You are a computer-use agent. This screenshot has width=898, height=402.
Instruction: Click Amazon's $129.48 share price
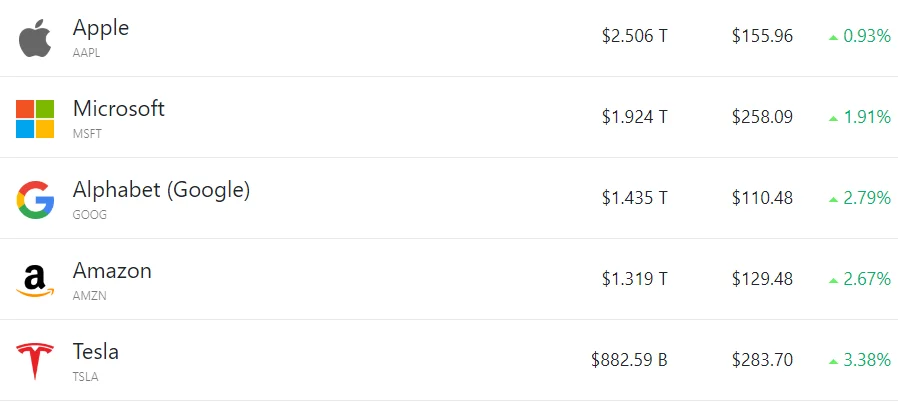pos(762,279)
